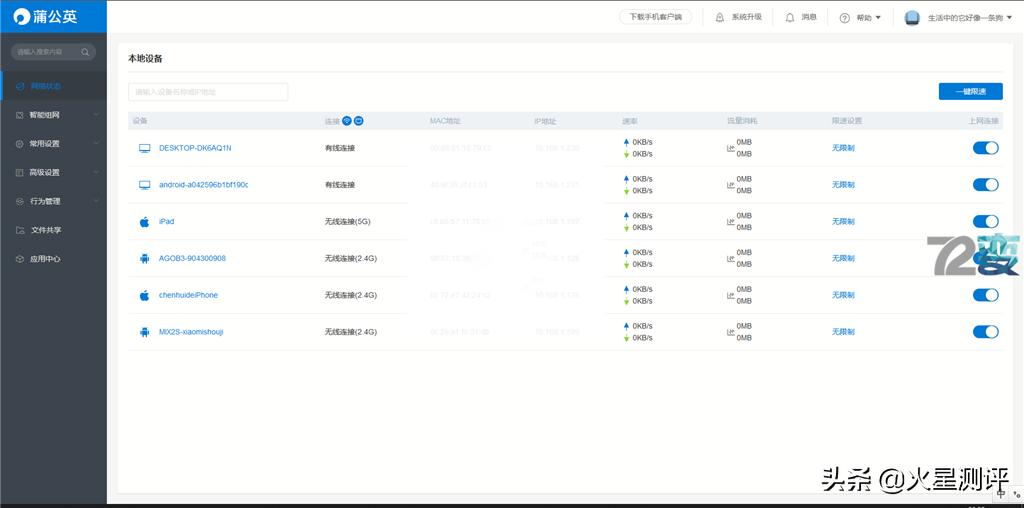
Task: Open 无限制 setting for MIX2S-xiaomishouji
Action: [843, 332]
